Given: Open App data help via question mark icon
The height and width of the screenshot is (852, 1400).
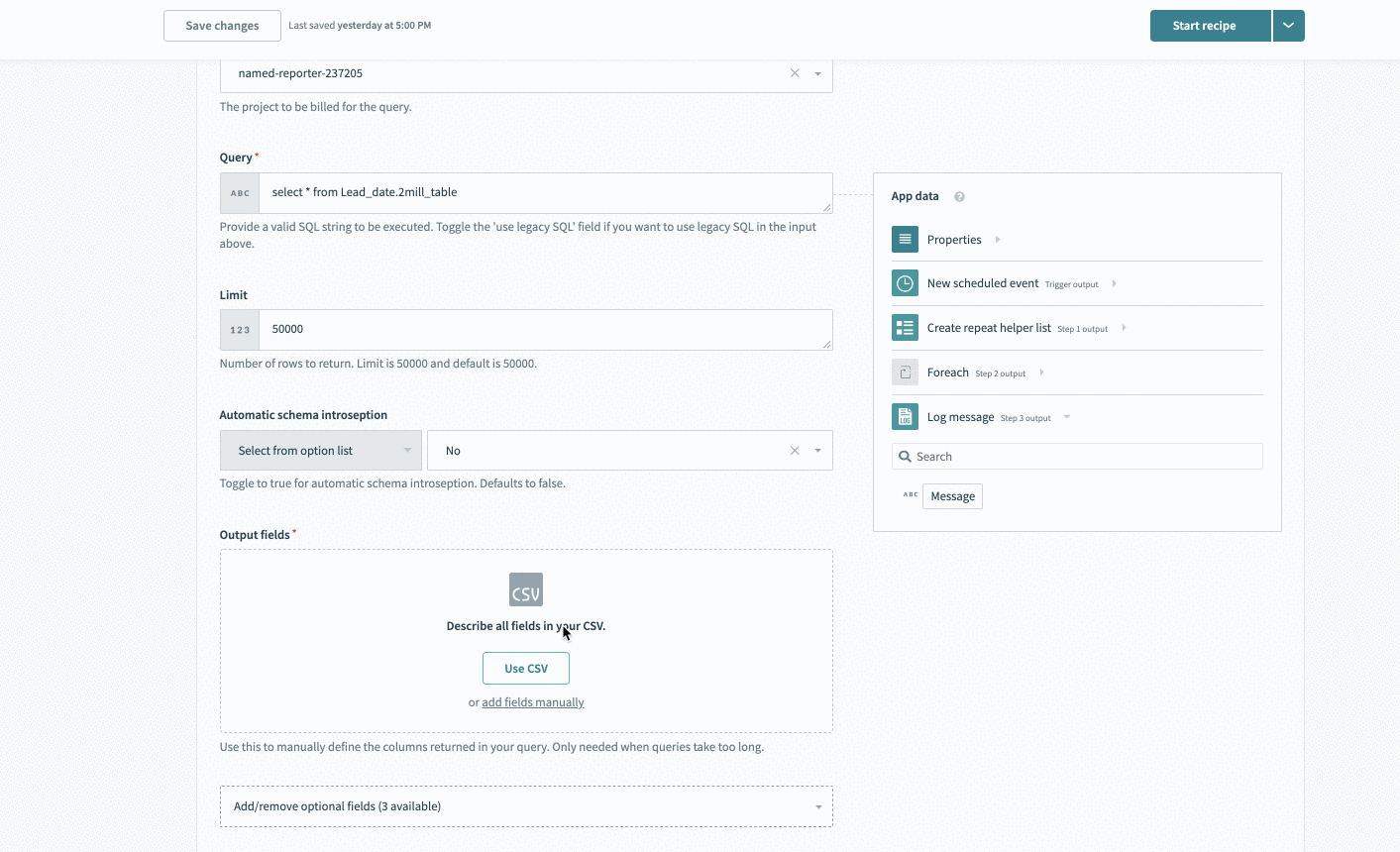Looking at the screenshot, I should (958, 196).
